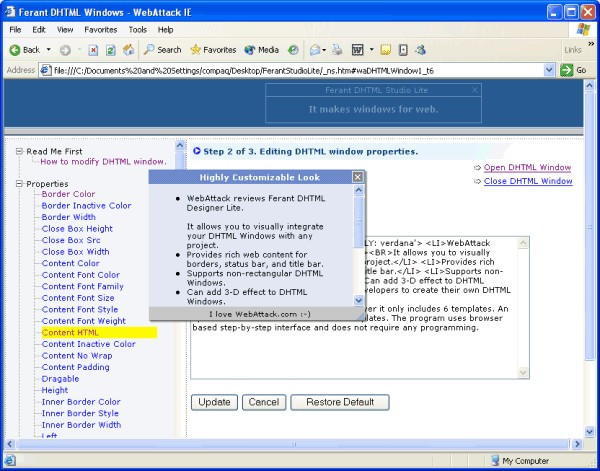The width and height of the screenshot is (600, 471).
Task: Open the Favorites menu
Action: [x=101, y=30]
